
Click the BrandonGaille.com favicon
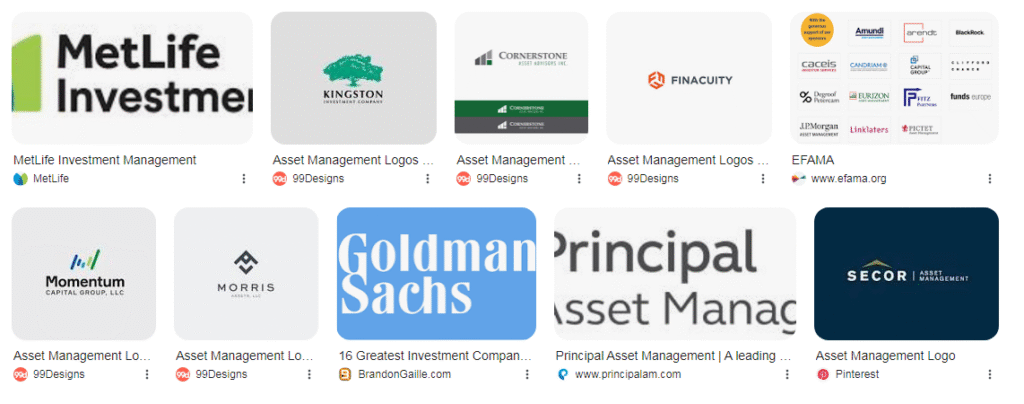345,374
